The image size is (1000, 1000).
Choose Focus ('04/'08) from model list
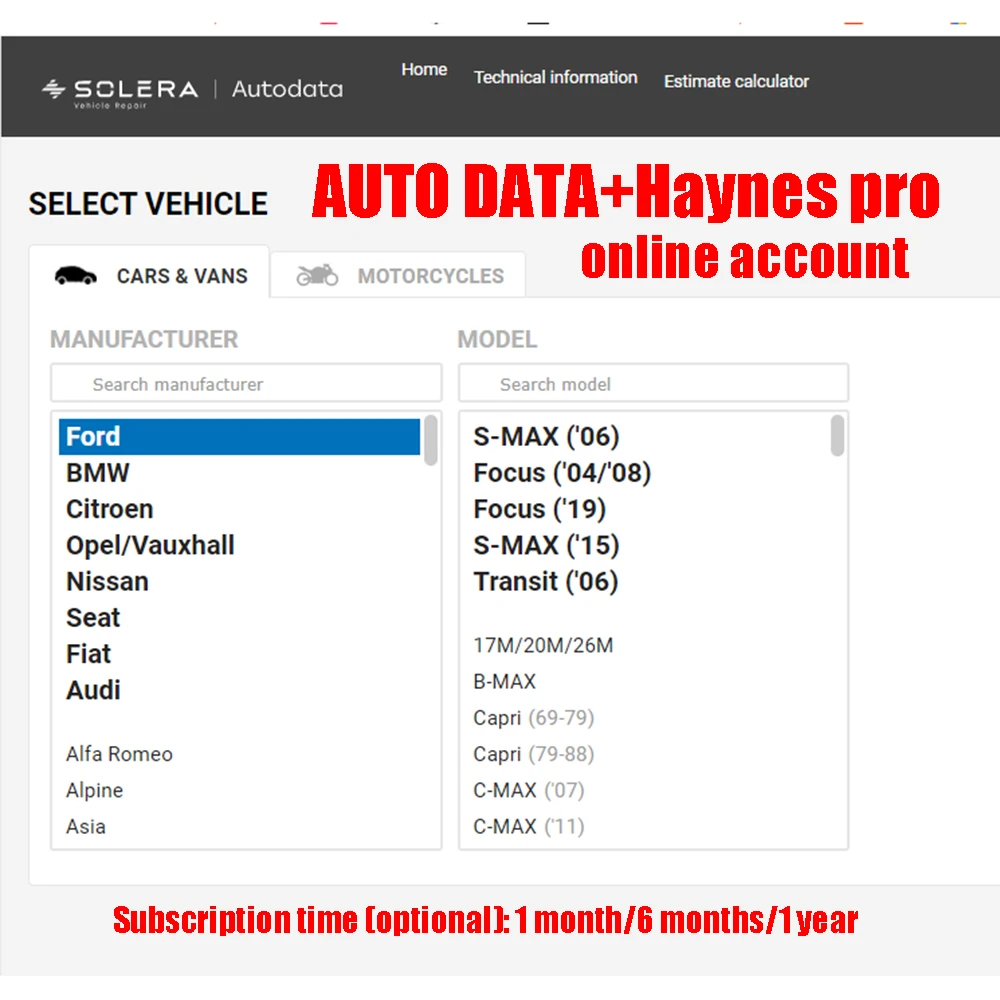(562, 472)
